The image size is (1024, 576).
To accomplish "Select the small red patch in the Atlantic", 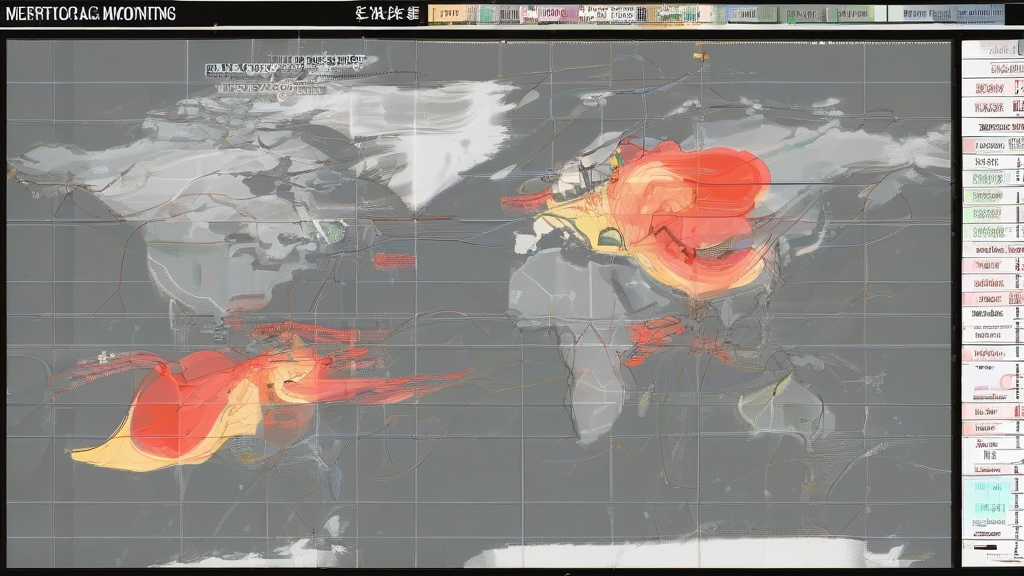I will pos(394,261).
